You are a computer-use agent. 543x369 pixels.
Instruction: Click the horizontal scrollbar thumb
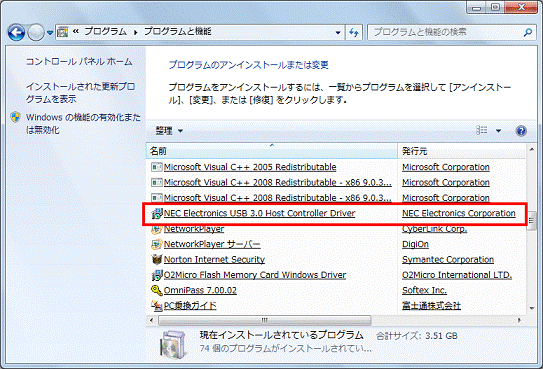click(x=265, y=320)
